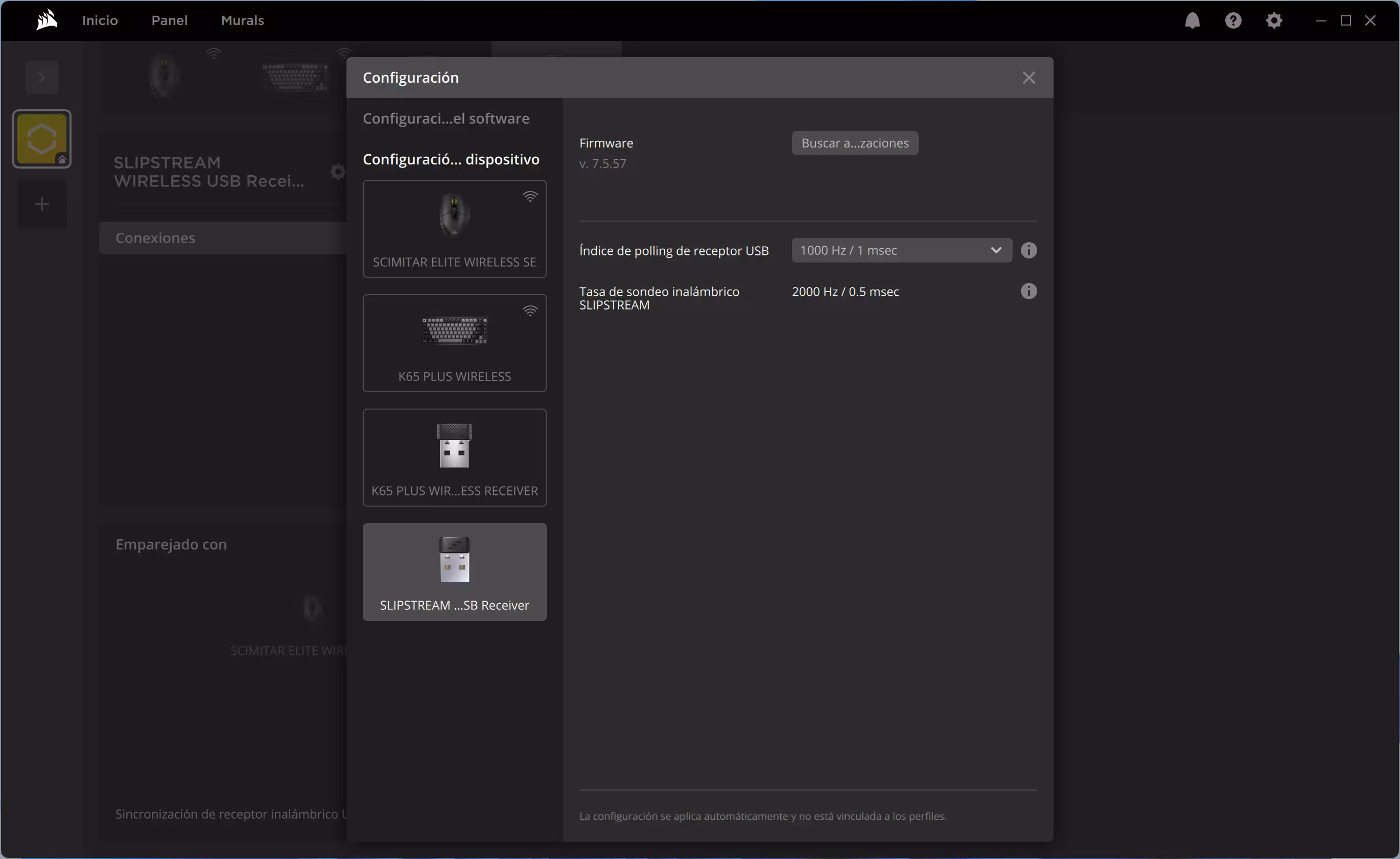This screenshot has height=859, width=1400.
Task: Open the settings gear in top bar
Action: point(1274,20)
